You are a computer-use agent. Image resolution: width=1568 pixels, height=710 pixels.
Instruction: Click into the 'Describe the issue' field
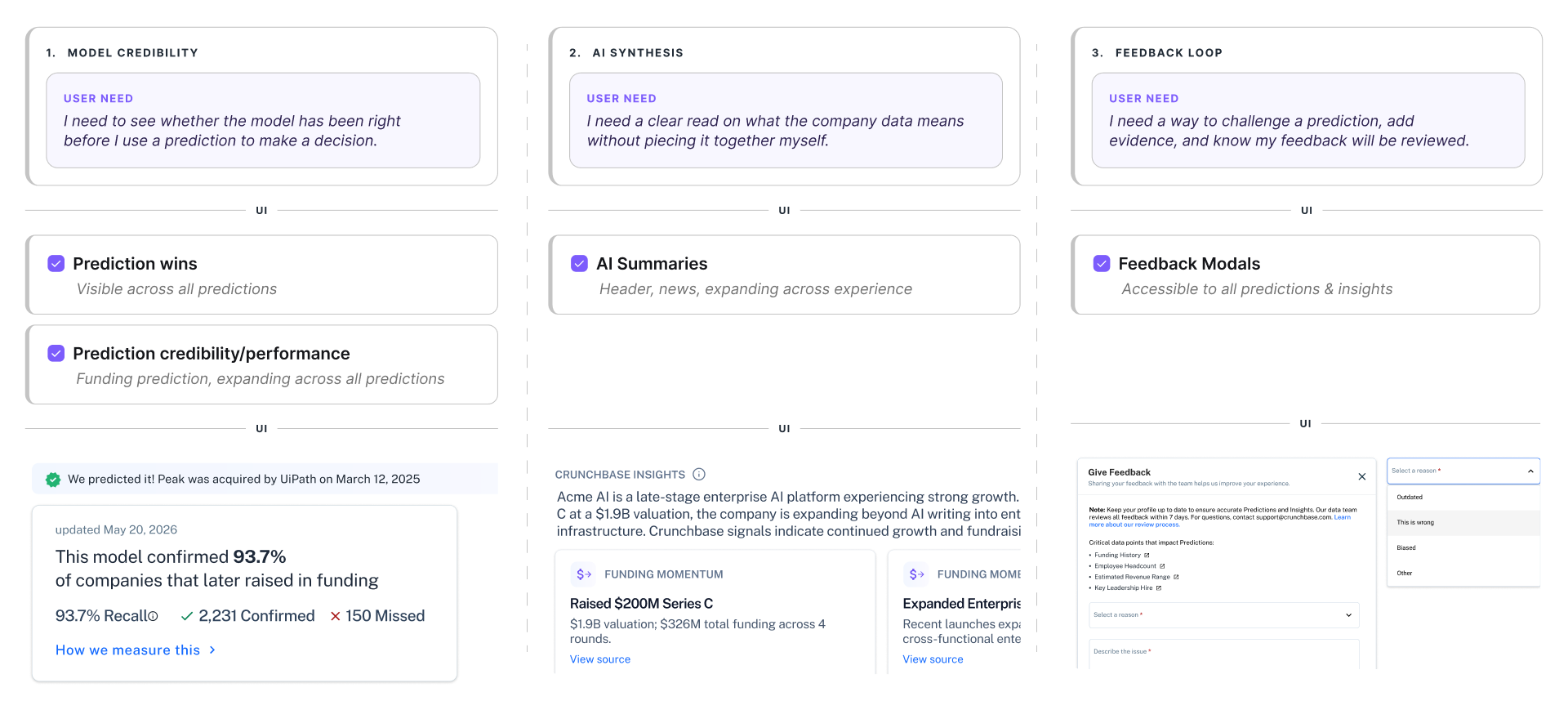(x=1223, y=654)
